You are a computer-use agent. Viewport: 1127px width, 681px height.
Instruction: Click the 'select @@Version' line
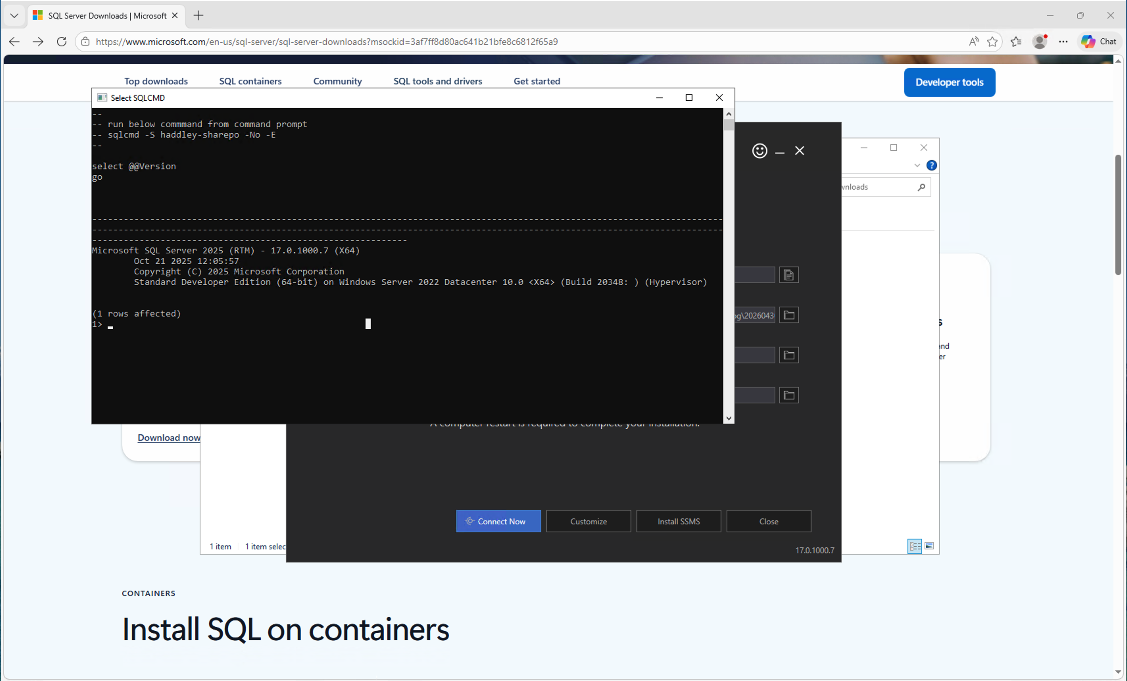click(134, 166)
